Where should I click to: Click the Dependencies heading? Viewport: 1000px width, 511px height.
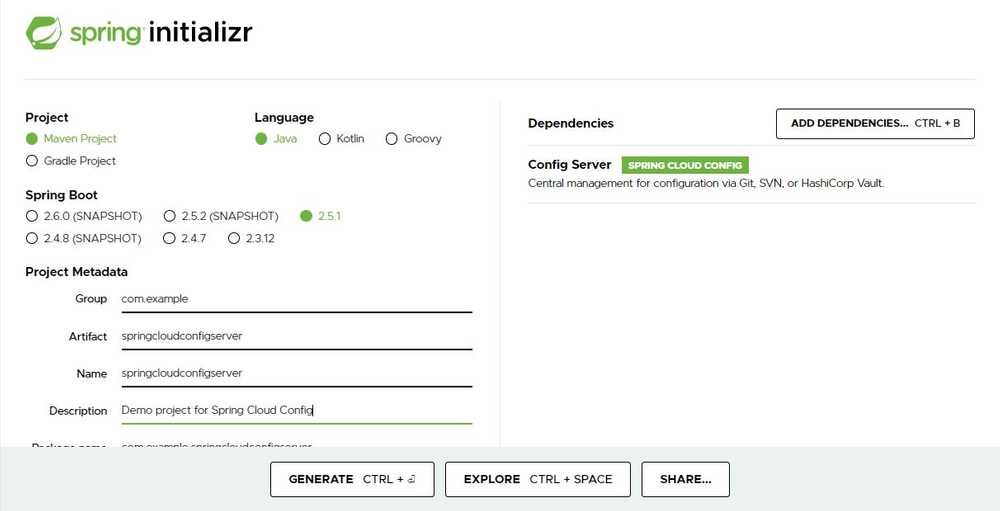click(x=571, y=124)
